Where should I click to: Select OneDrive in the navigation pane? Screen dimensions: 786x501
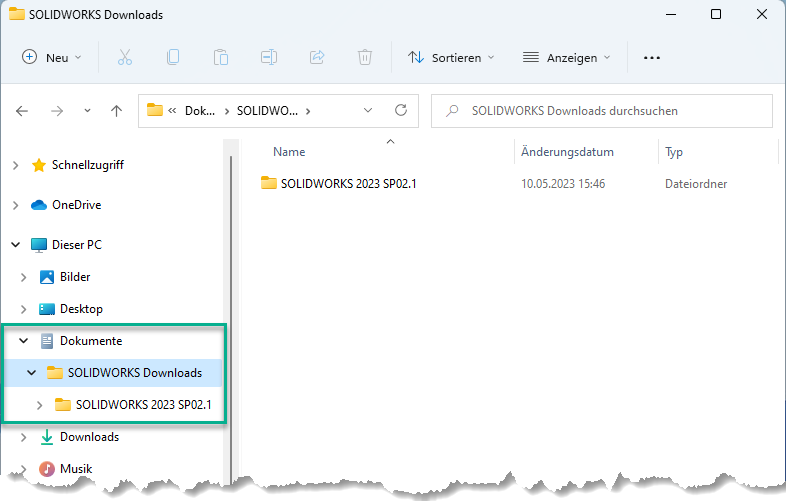point(76,205)
